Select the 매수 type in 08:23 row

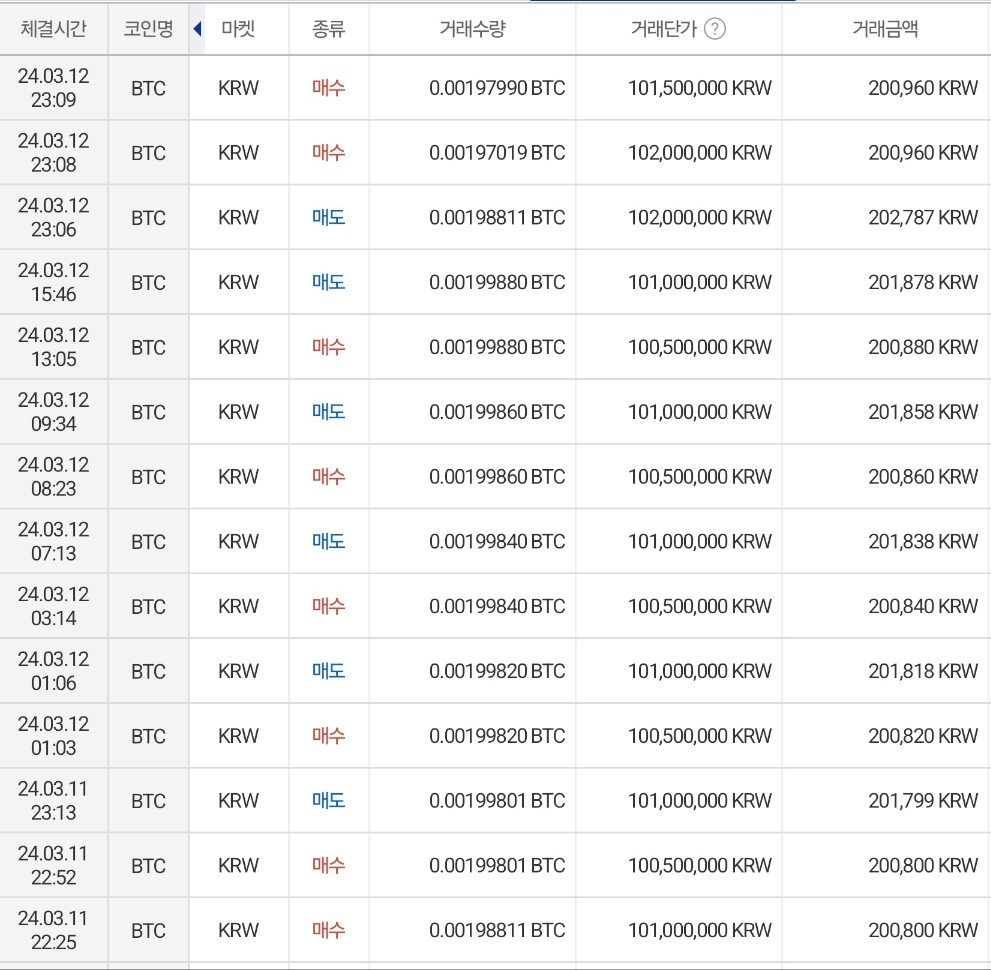coord(329,476)
